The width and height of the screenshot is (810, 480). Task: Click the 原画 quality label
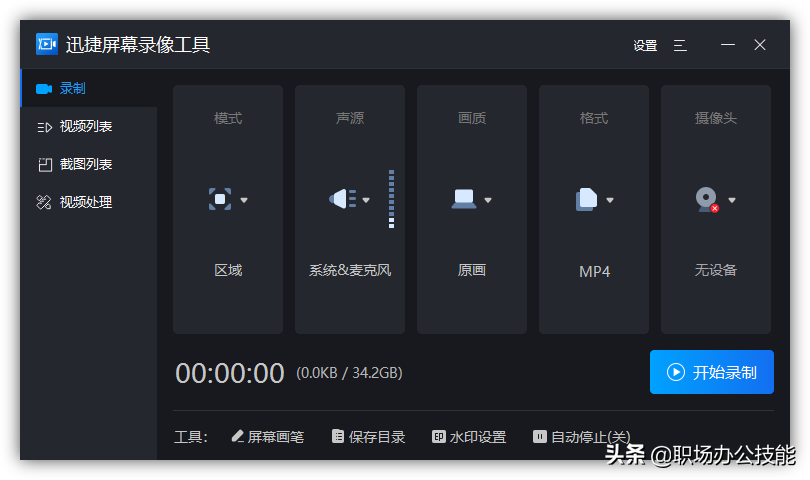pos(472,270)
